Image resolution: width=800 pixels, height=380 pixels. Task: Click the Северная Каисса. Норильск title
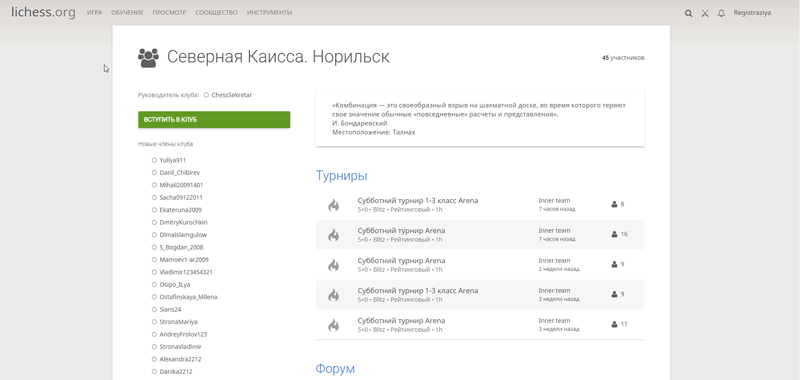click(x=278, y=57)
